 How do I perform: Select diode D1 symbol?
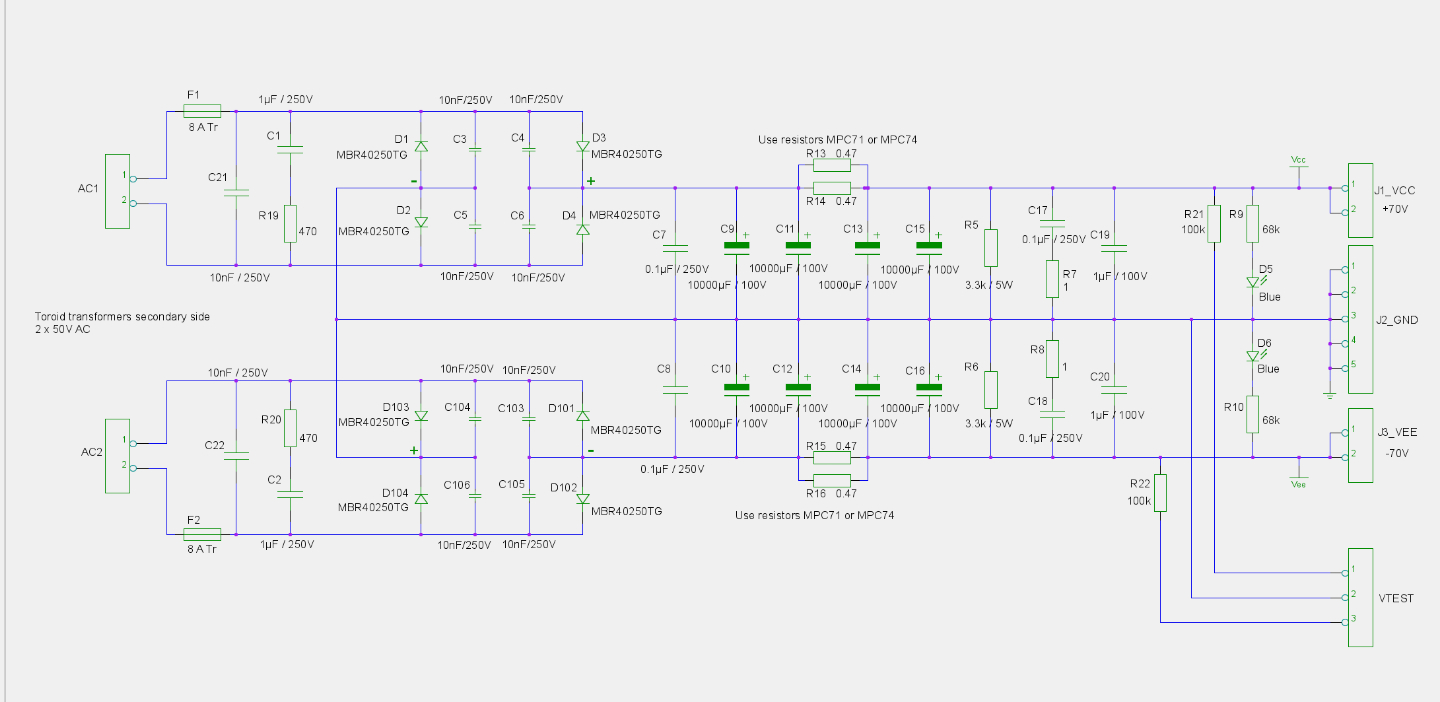click(421, 146)
